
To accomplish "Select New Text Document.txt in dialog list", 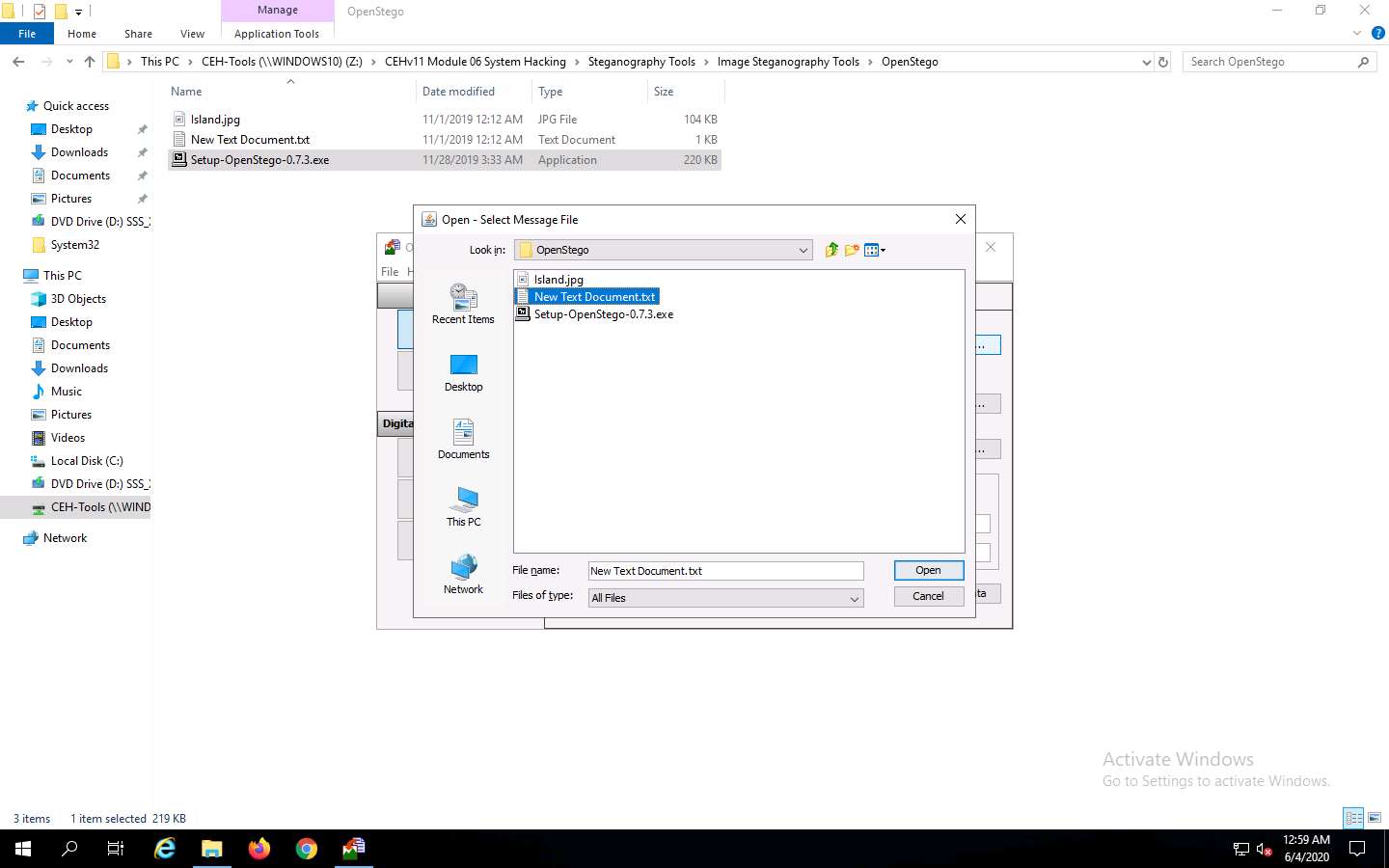I will 586,297.
